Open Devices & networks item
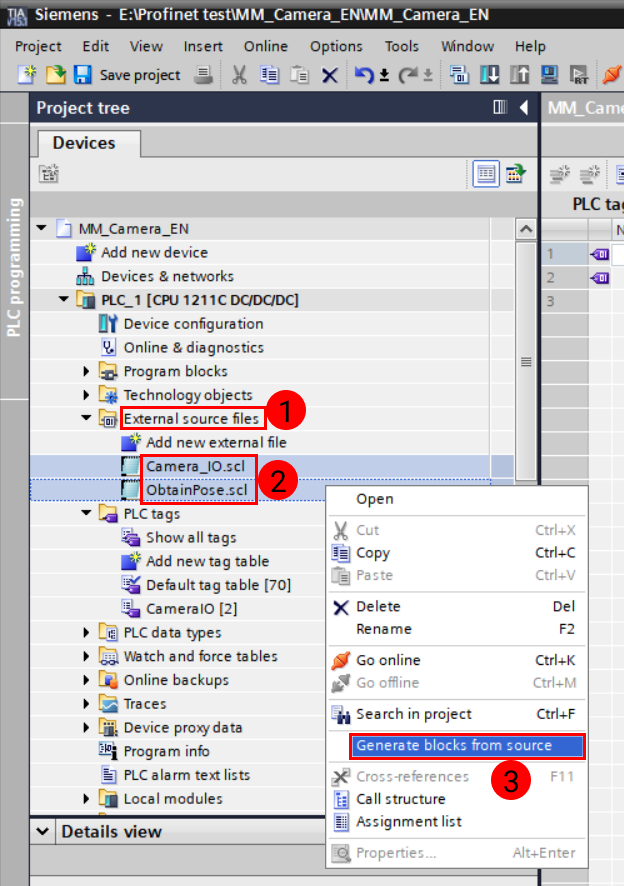Screen dimensions: 624x886 [167, 276]
